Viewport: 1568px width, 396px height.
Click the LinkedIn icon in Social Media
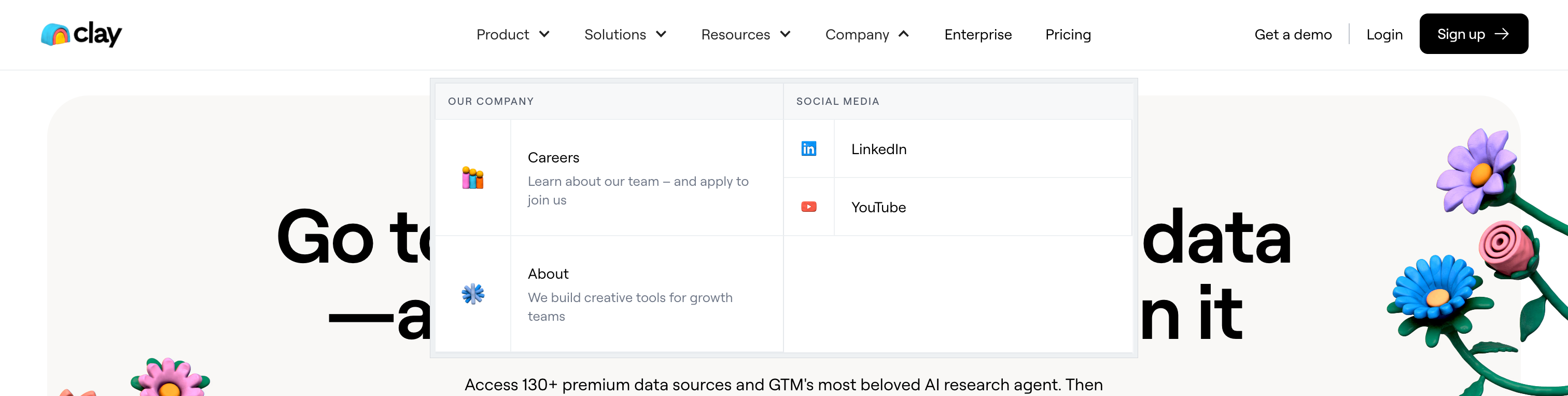(x=808, y=148)
